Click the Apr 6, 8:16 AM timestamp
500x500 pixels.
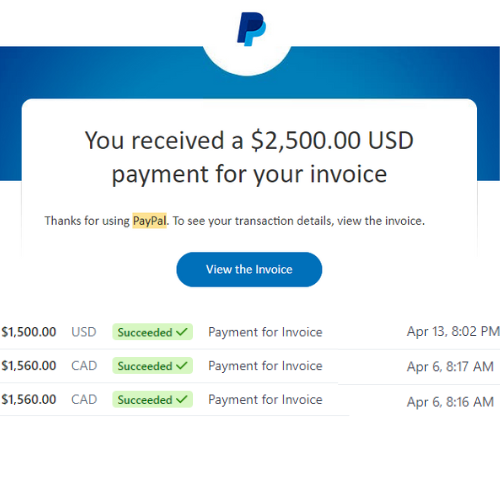450,402
